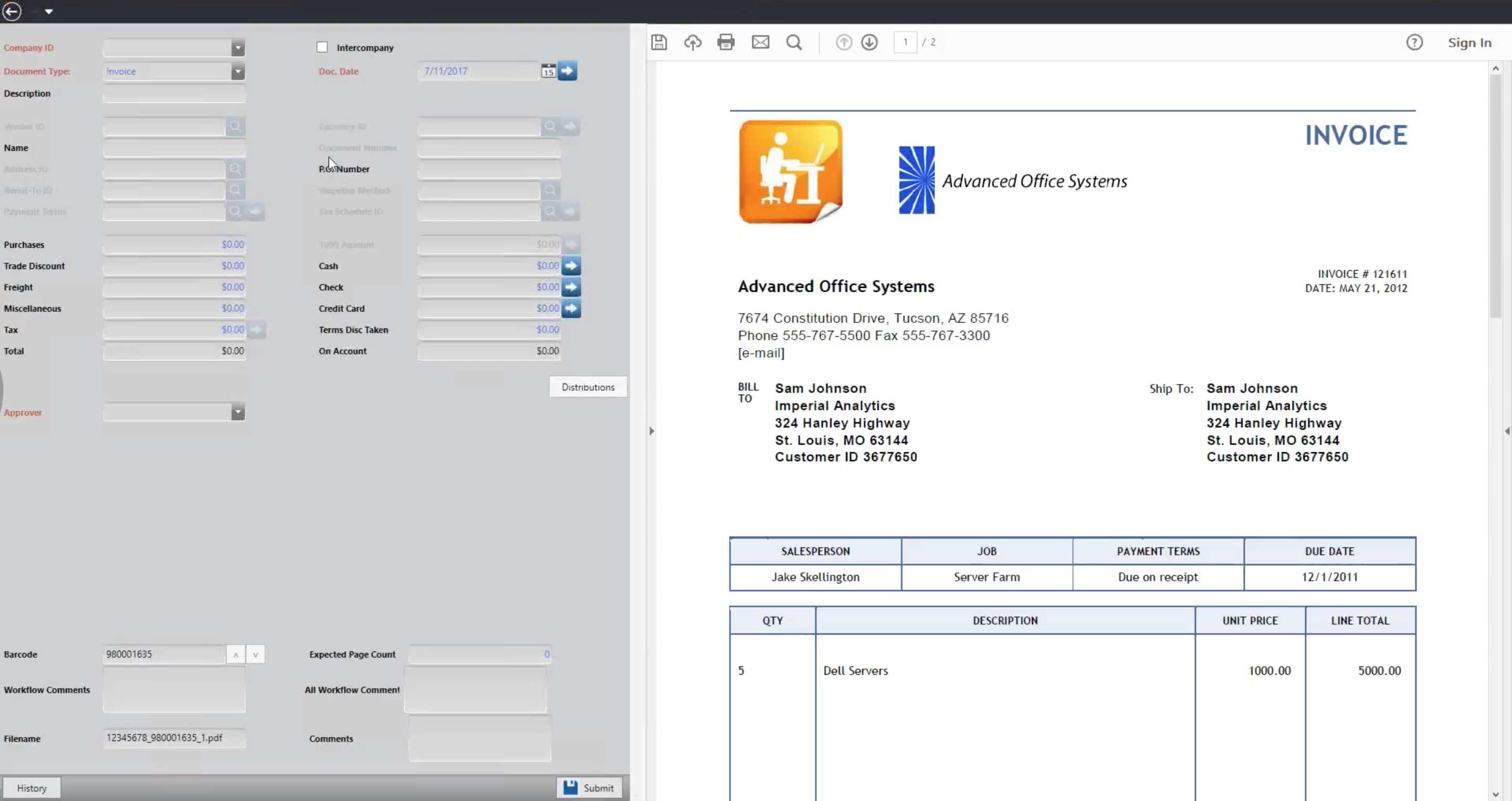
Task: Click the Tax Schedule ID lookup magnifier
Action: 550,211
